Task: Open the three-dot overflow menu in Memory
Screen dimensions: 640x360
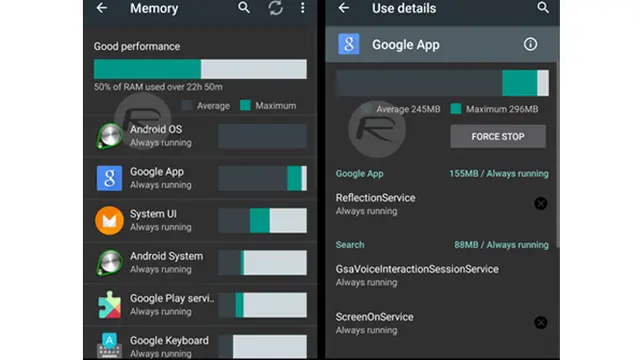Action: pos(302,8)
